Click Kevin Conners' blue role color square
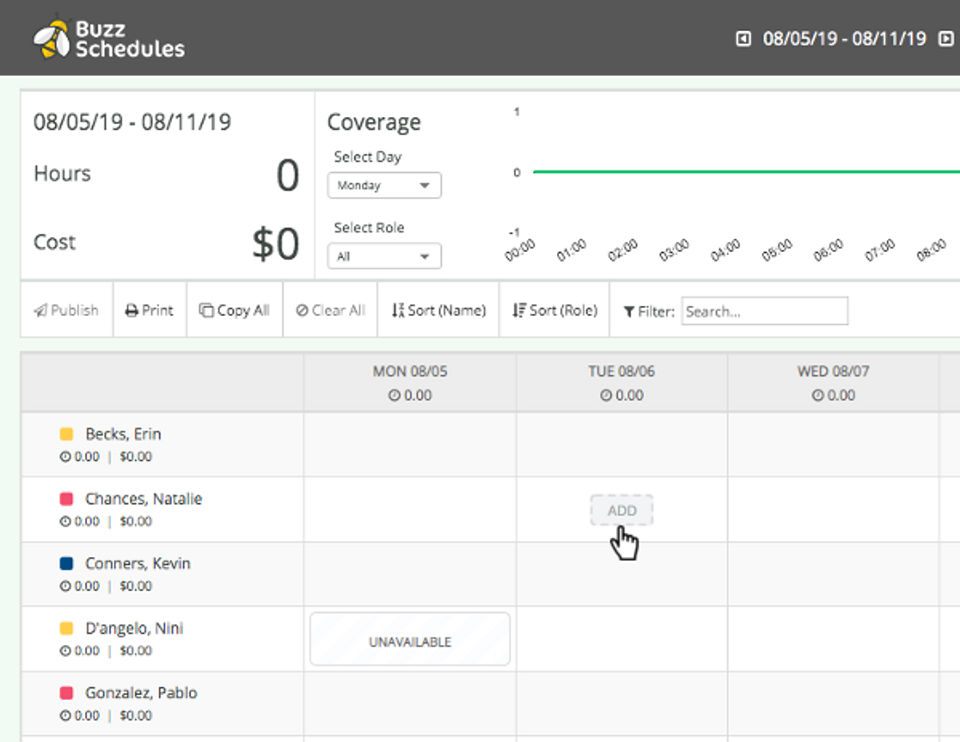This screenshot has width=960, height=742. (67, 564)
